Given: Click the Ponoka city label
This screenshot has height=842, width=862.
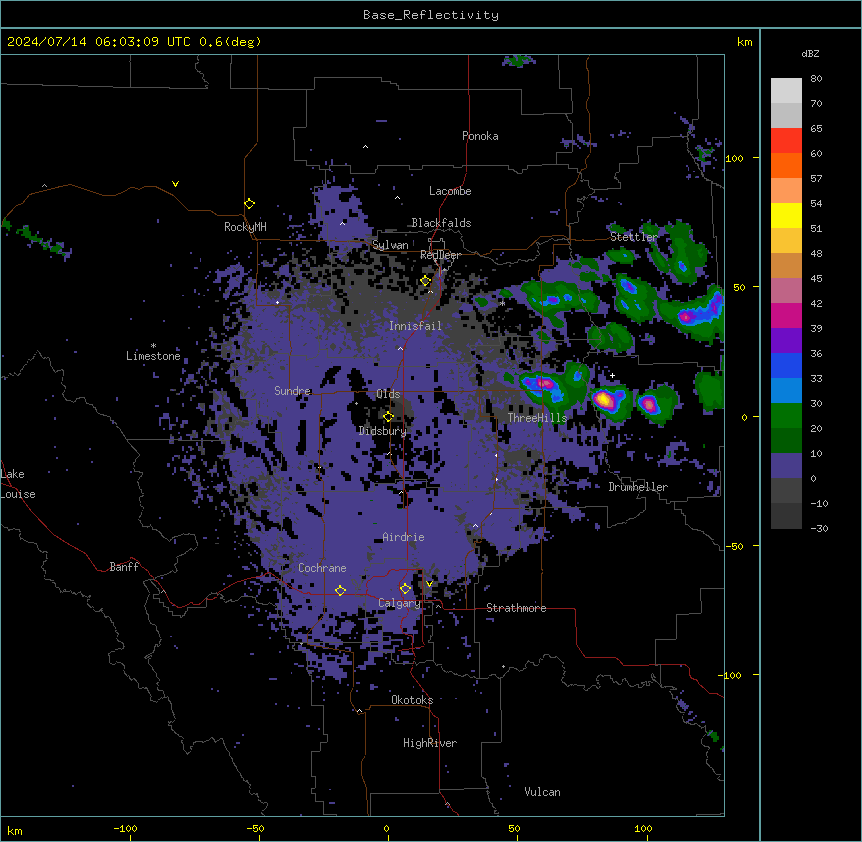Looking at the screenshot, I should click(480, 136).
